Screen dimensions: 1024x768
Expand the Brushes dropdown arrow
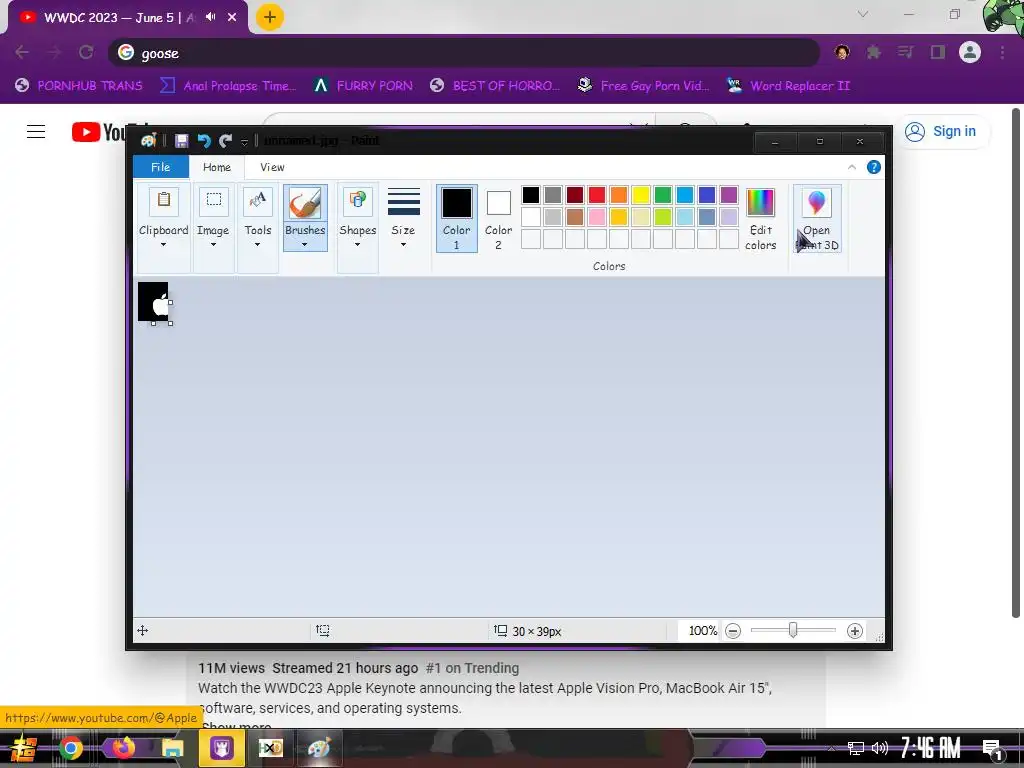[305, 245]
